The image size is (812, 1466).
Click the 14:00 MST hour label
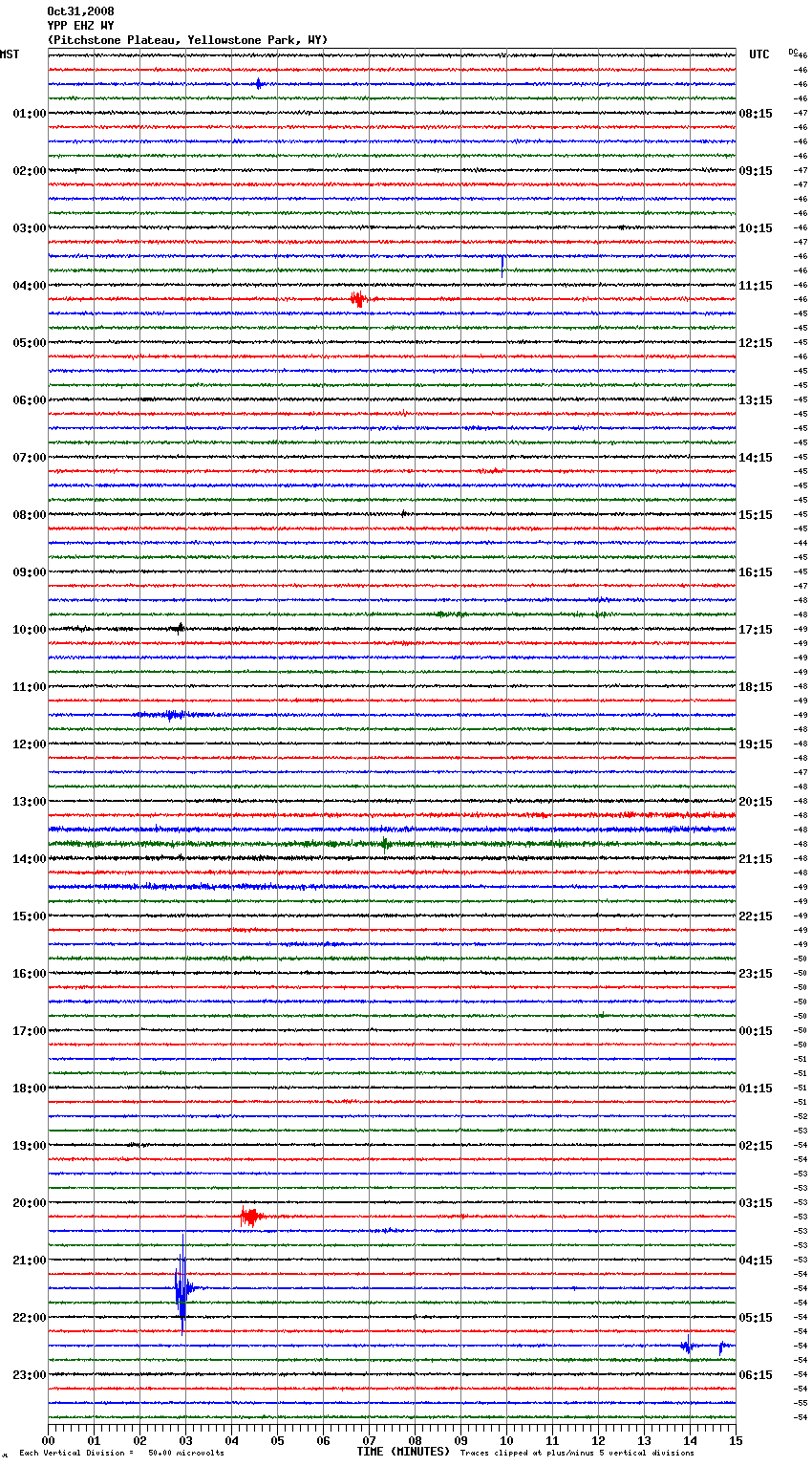coord(30,859)
